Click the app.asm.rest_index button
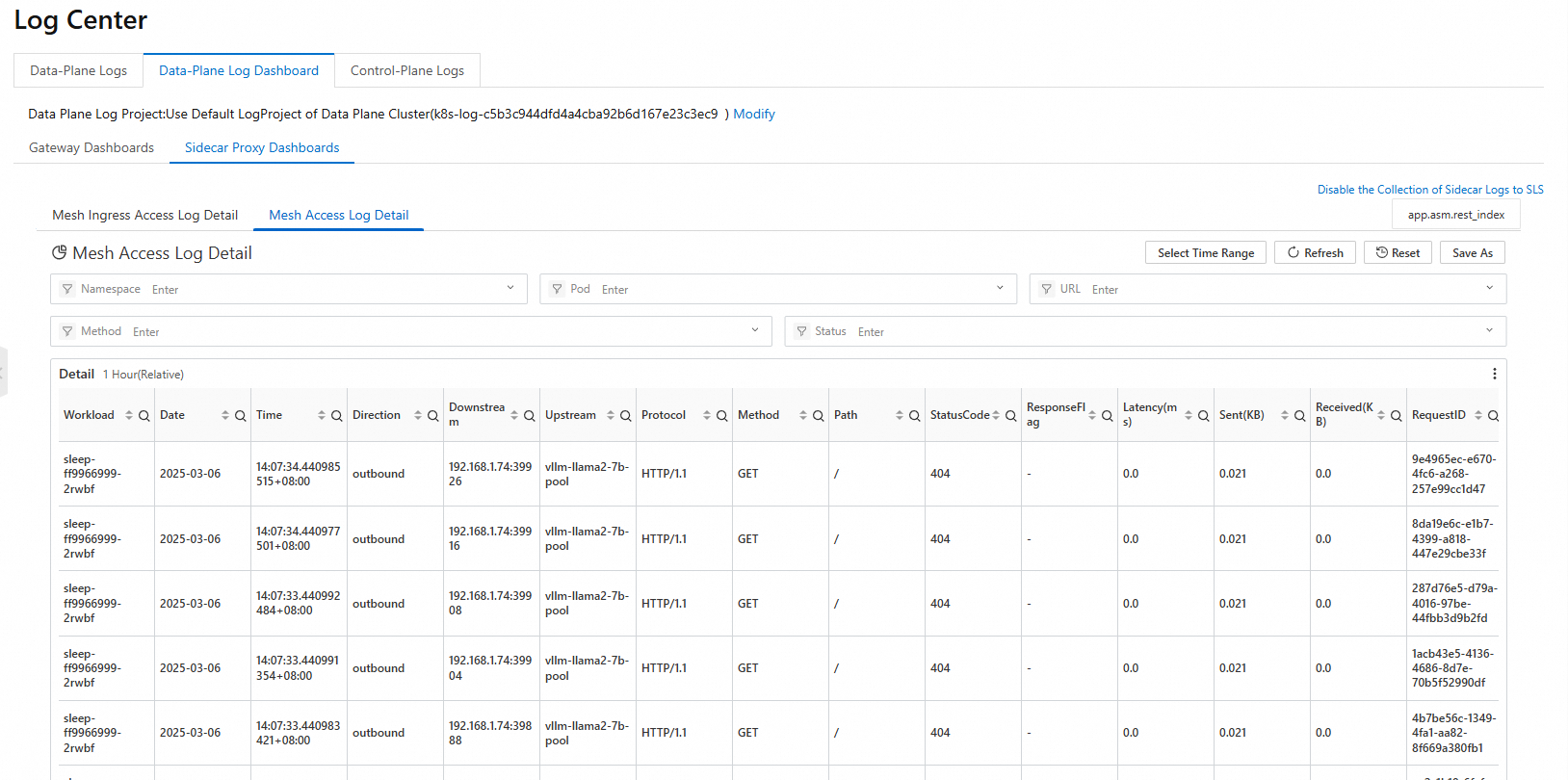 click(1456, 215)
